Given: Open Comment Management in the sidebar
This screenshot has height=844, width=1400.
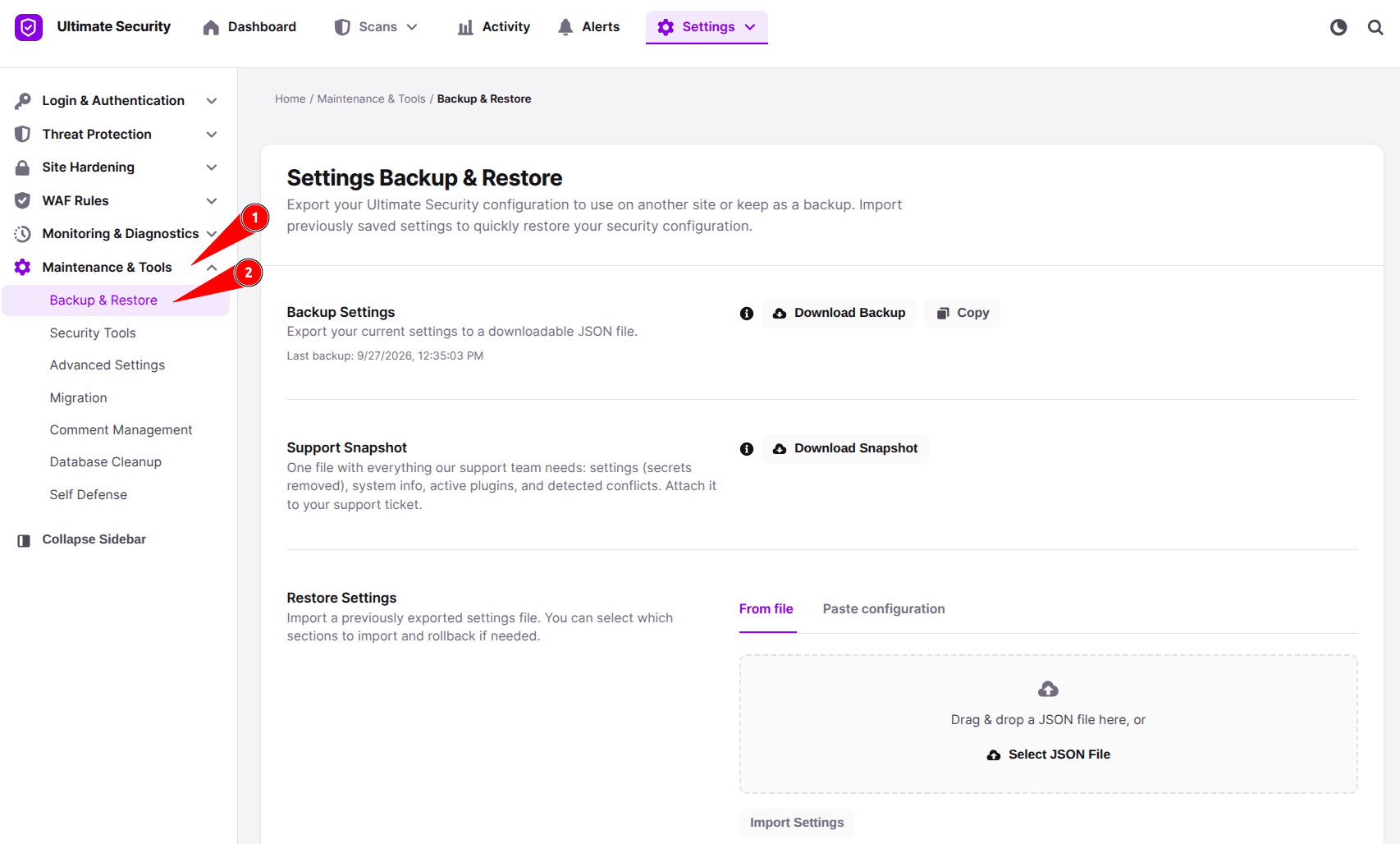Looking at the screenshot, I should pos(121,429).
